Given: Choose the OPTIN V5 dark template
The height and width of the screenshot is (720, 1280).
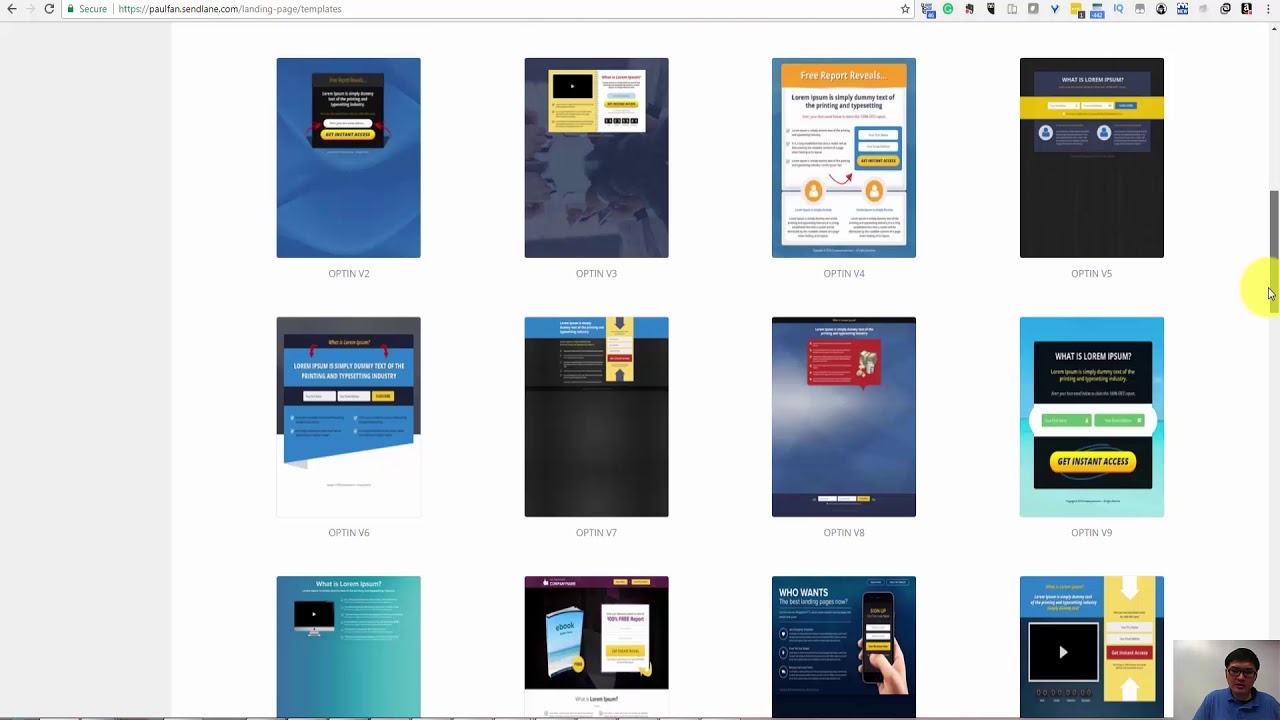Looking at the screenshot, I should [x=1091, y=158].
